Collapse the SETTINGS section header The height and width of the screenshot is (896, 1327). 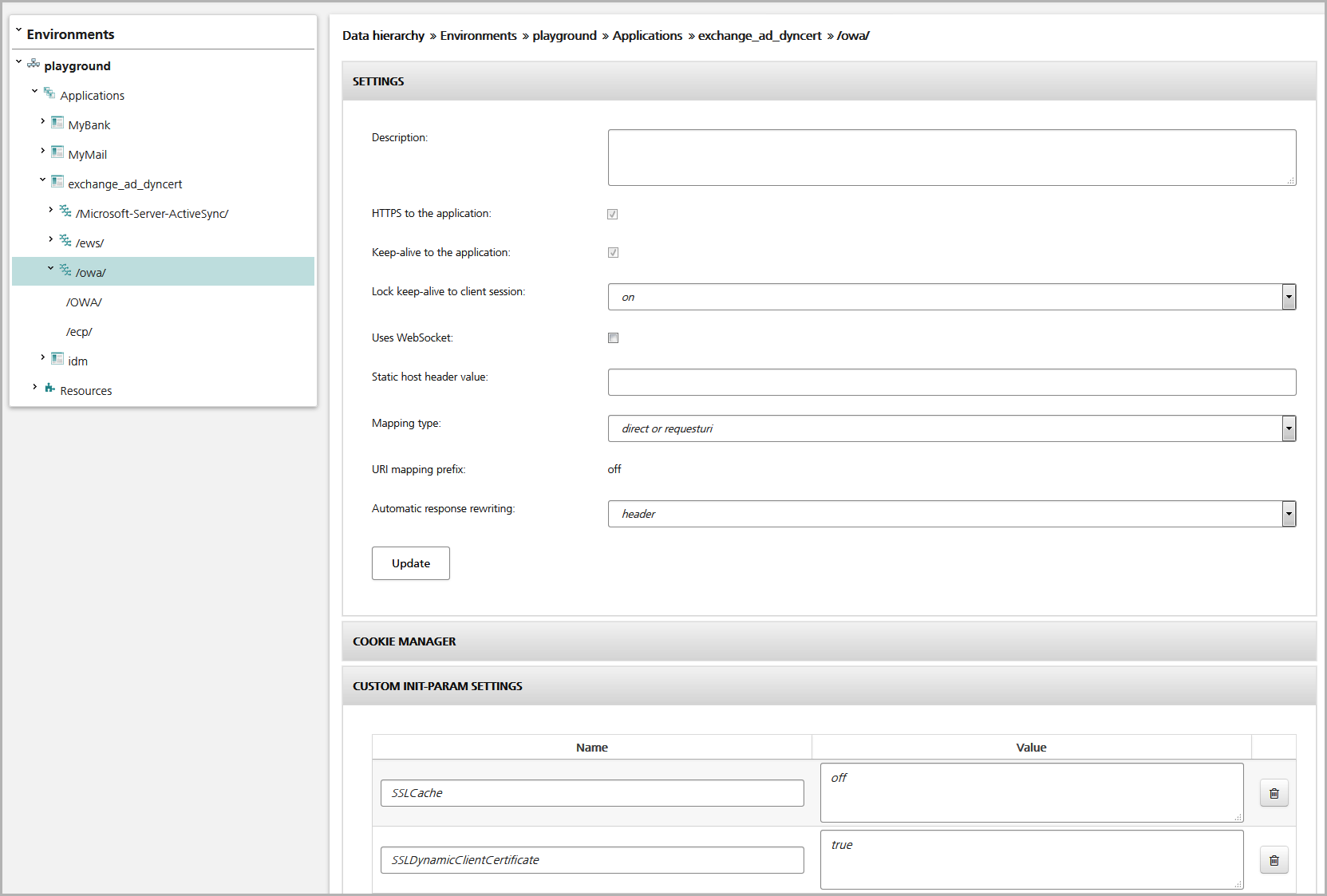829,81
